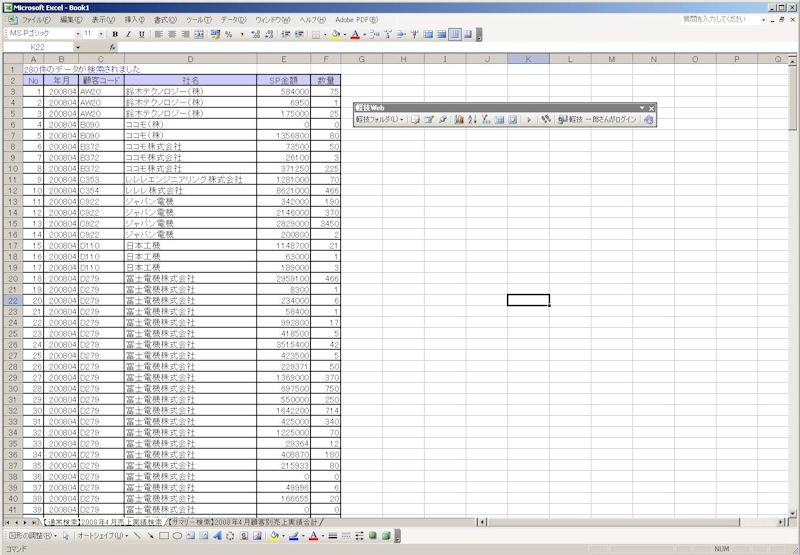Apply Comma style format
This screenshot has height=555, width=800.
(x=242, y=34)
